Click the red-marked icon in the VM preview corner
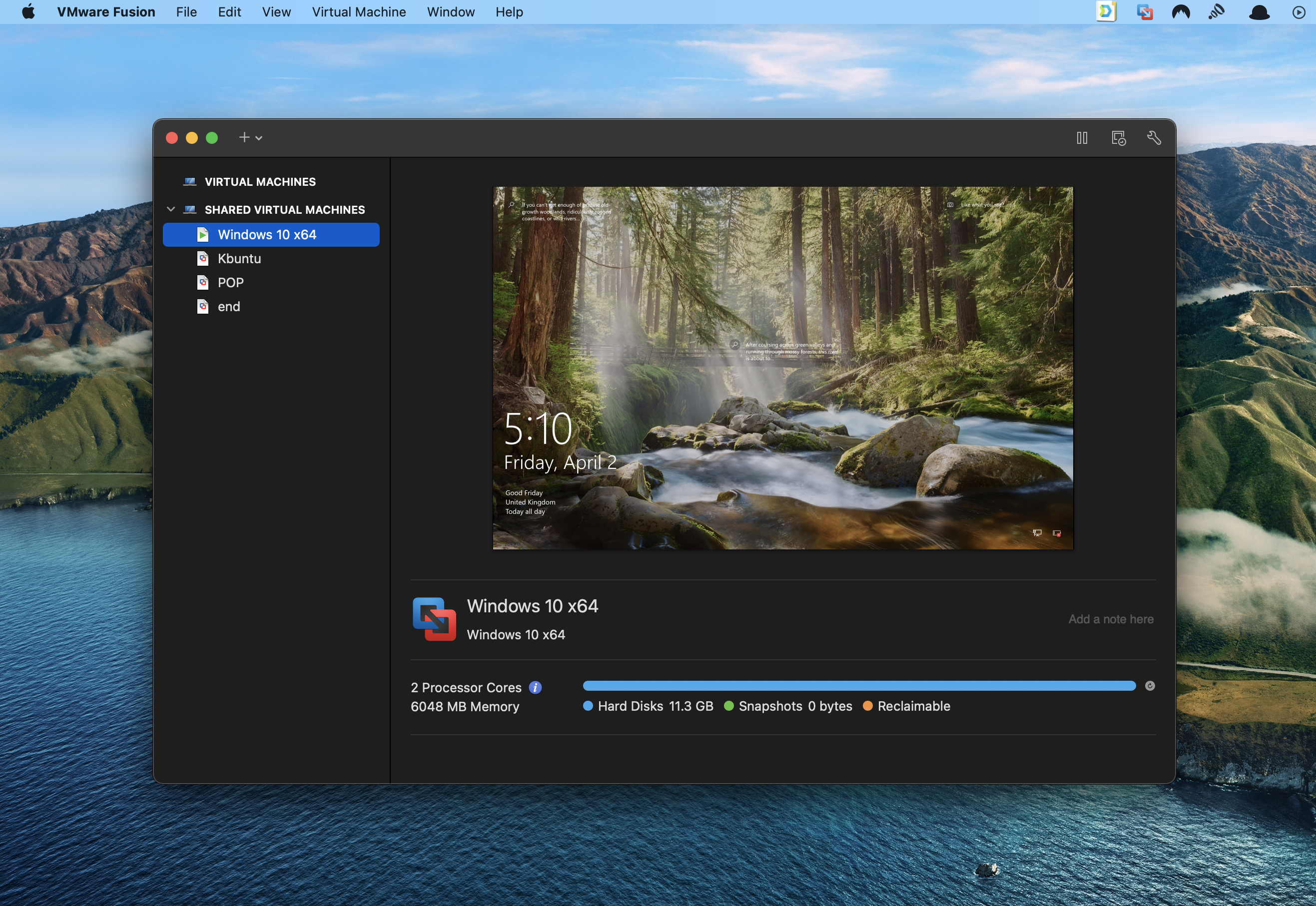The height and width of the screenshot is (906, 1316). 1057,533
